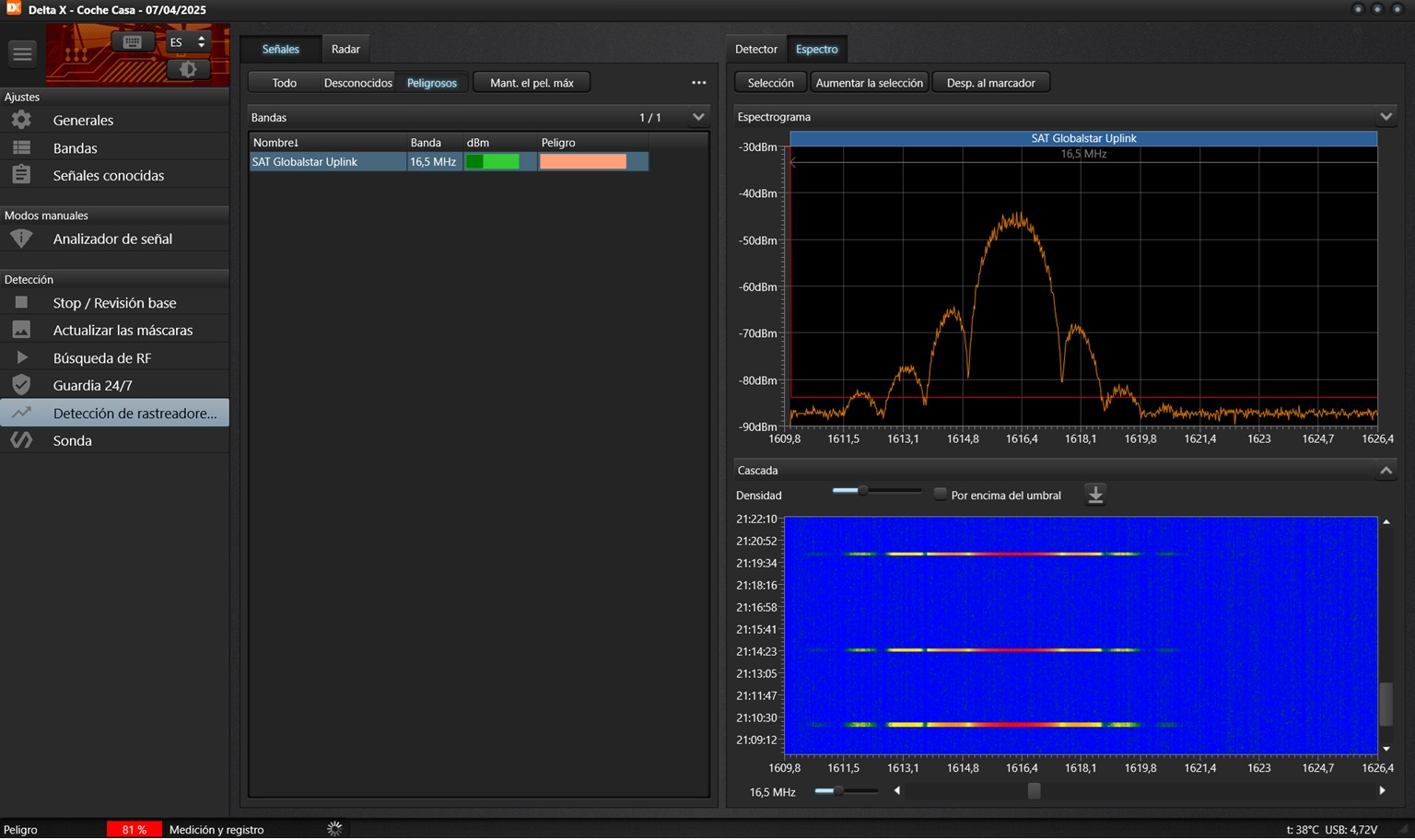Open the ES language selector

point(188,42)
